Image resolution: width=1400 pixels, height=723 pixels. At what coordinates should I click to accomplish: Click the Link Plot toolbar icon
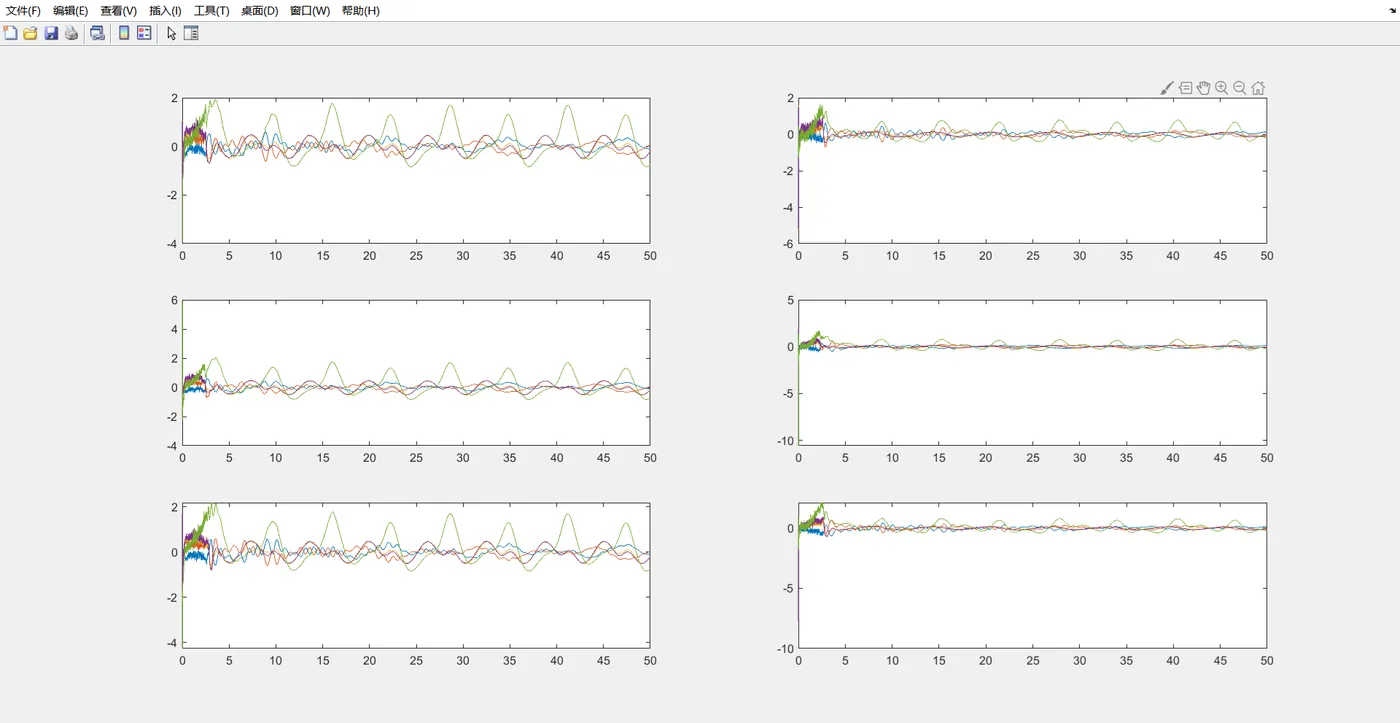tap(97, 33)
